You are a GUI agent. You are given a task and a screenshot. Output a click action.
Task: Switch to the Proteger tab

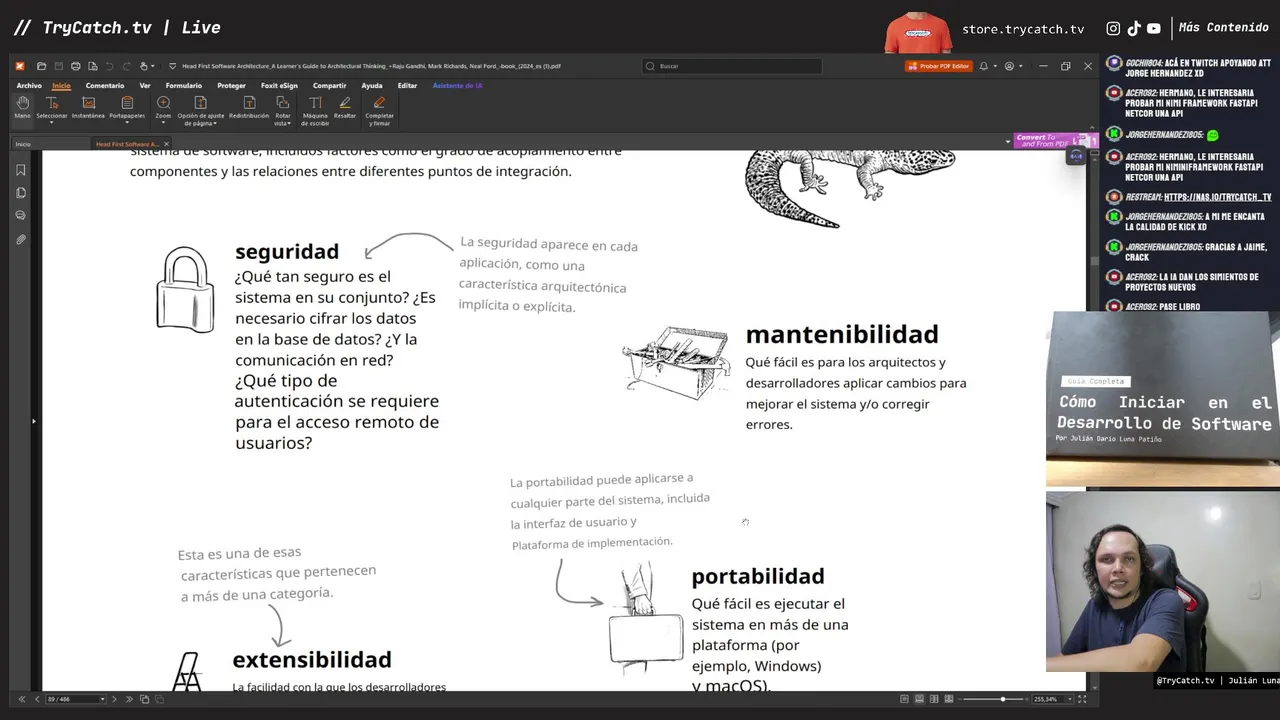(x=231, y=86)
